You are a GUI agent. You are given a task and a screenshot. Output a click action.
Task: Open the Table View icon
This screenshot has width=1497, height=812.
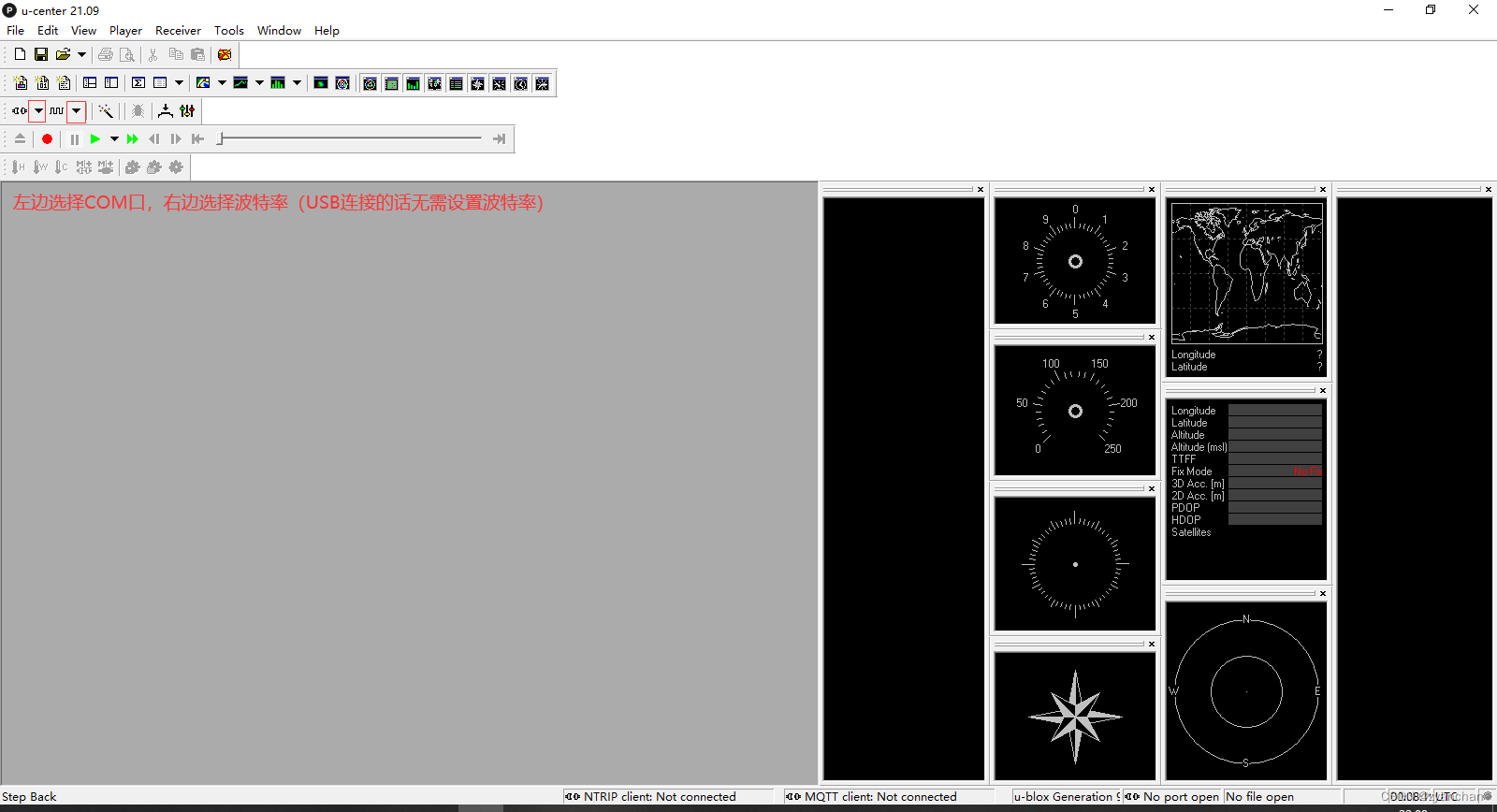160,83
